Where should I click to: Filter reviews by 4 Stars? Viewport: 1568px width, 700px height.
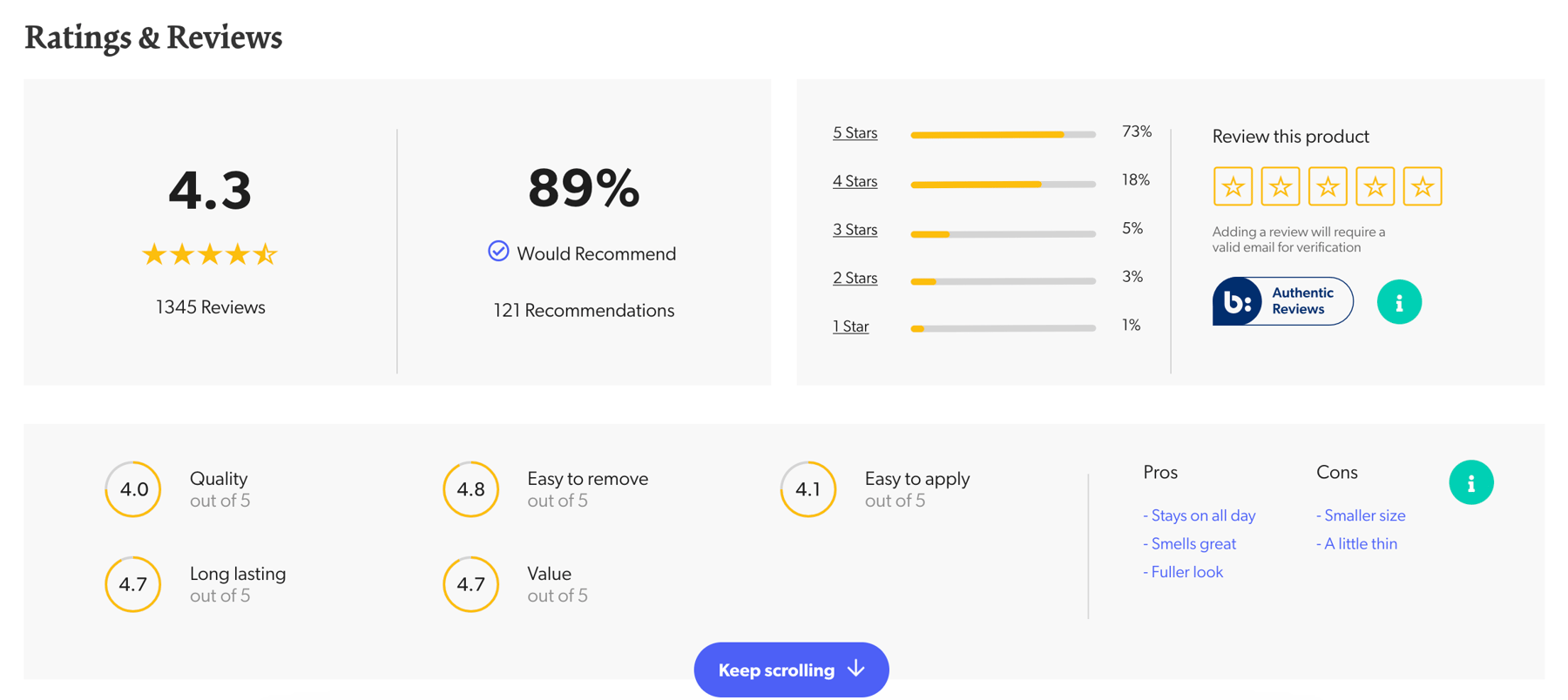(x=855, y=181)
